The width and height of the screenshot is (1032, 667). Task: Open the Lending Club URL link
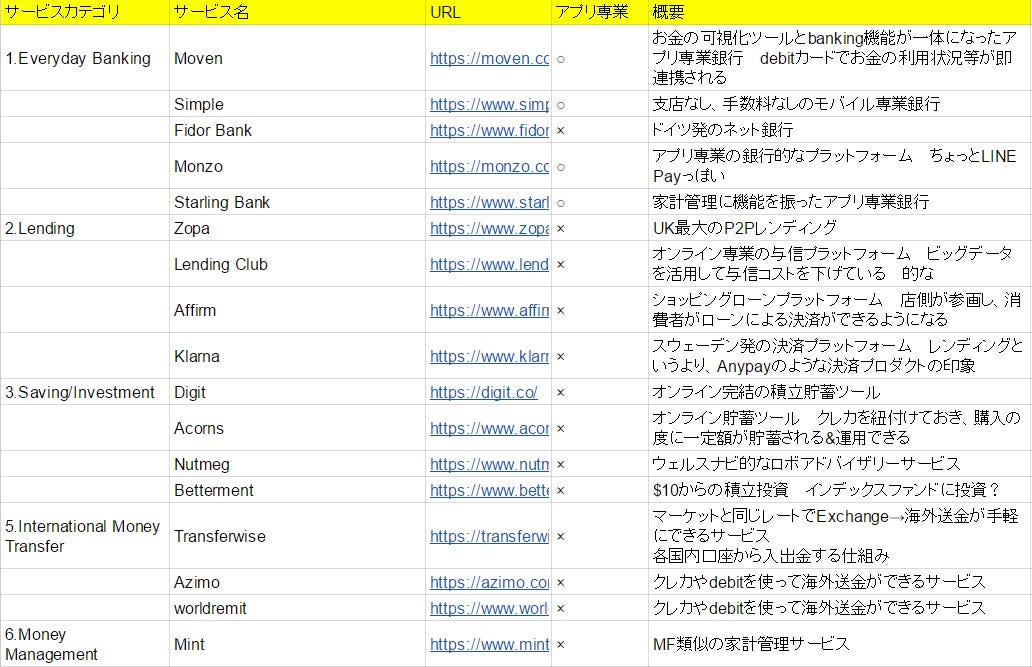click(489, 264)
